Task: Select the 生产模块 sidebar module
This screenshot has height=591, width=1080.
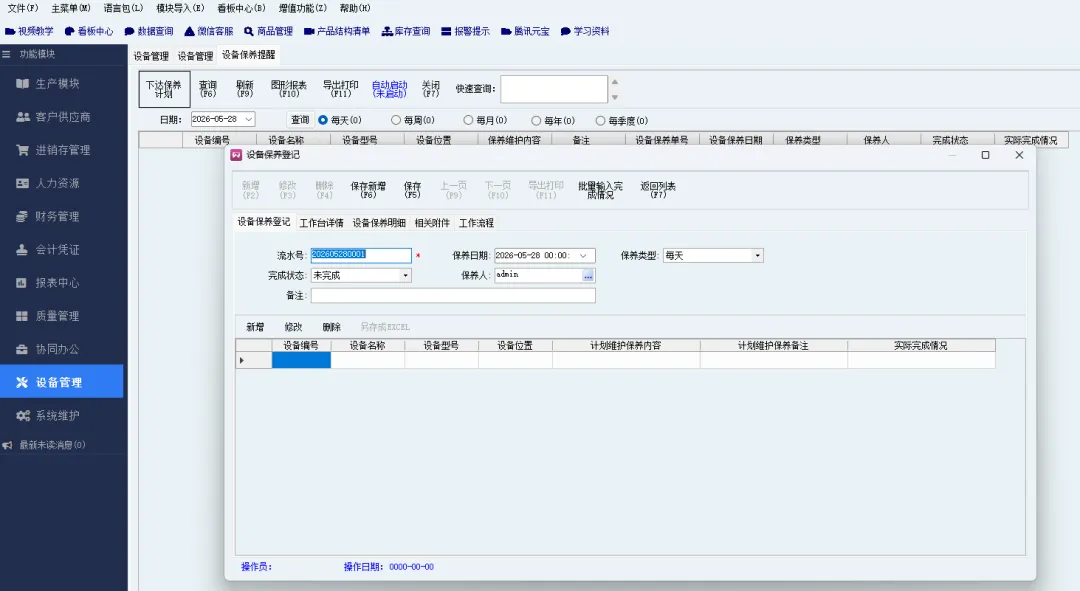Action: click(61, 83)
